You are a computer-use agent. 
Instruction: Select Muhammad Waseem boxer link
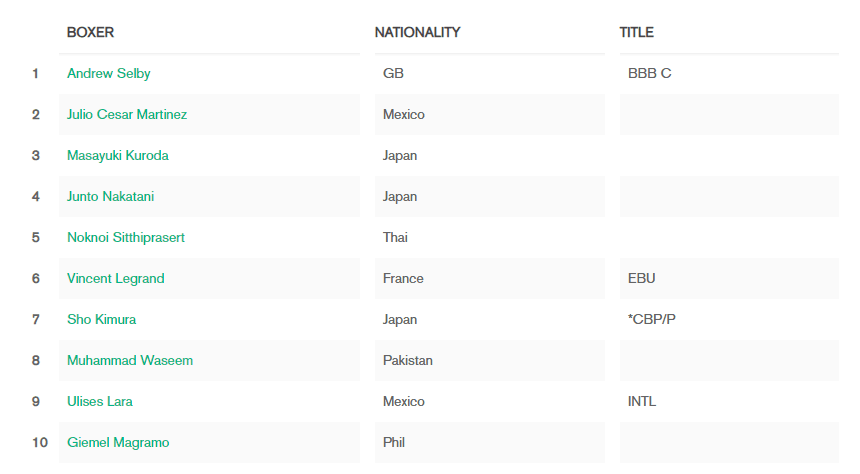(130, 360)
